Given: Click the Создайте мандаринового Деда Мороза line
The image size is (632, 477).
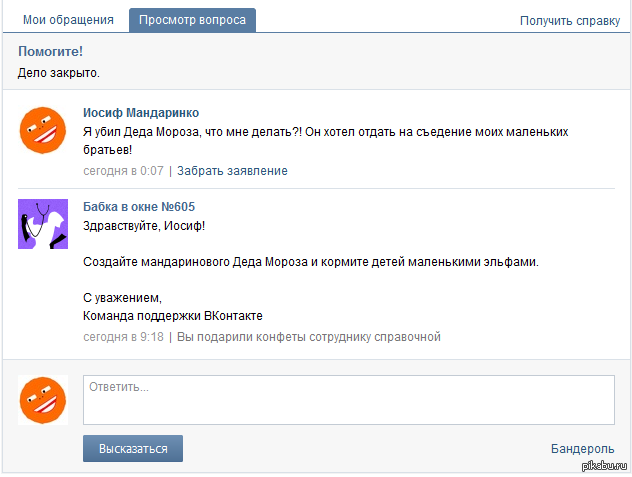Looking at the screenshot, I should pyautogui.click(x=311, y=262).
